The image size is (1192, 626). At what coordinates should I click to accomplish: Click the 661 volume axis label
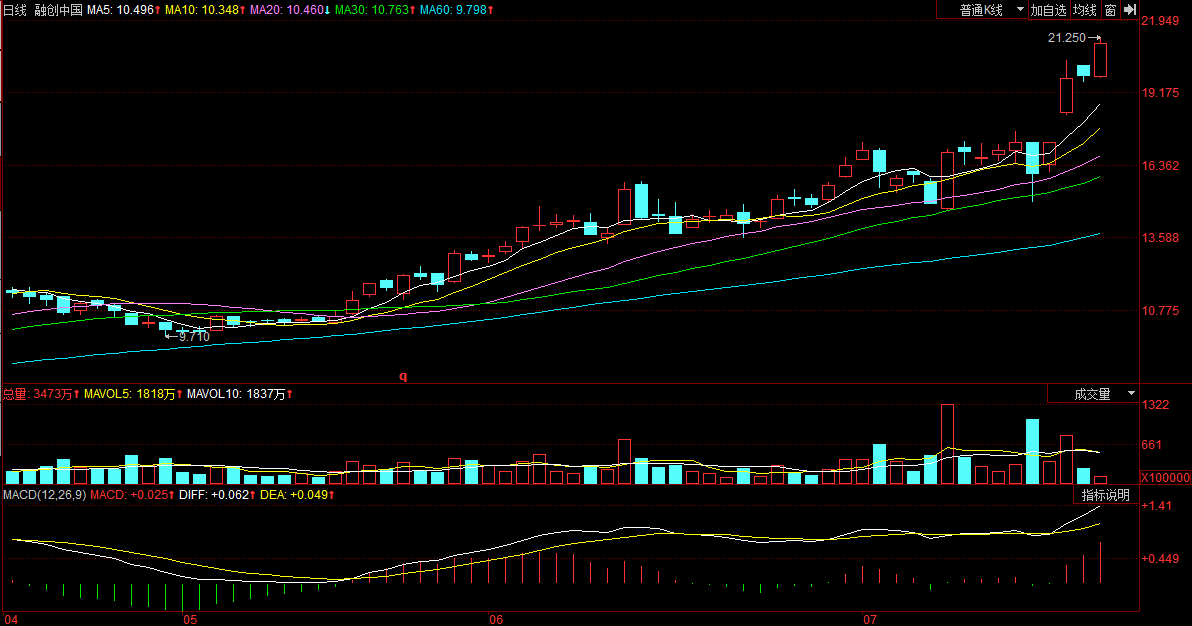click(1152, 445)
